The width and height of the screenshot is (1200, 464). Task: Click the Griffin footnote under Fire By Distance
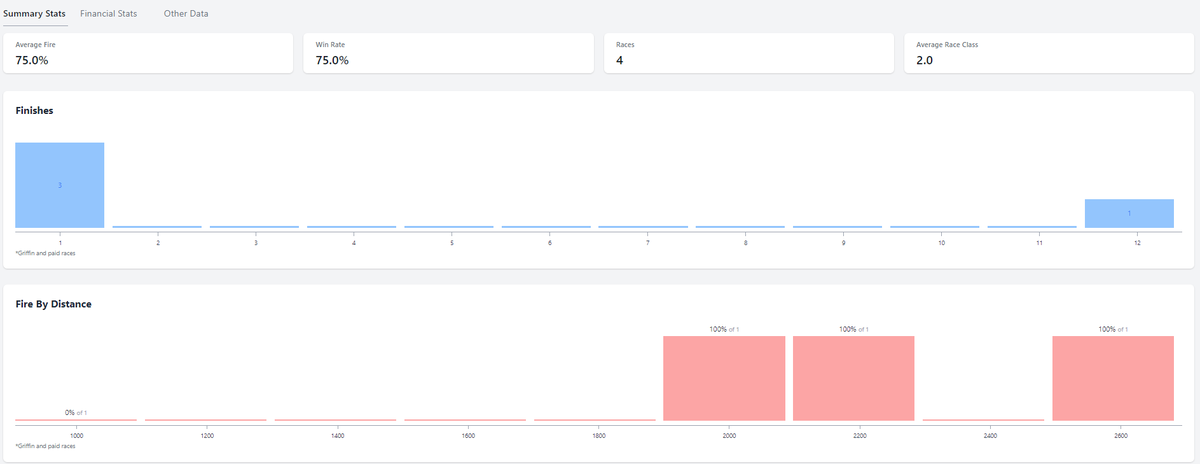[x=45, y=446]
